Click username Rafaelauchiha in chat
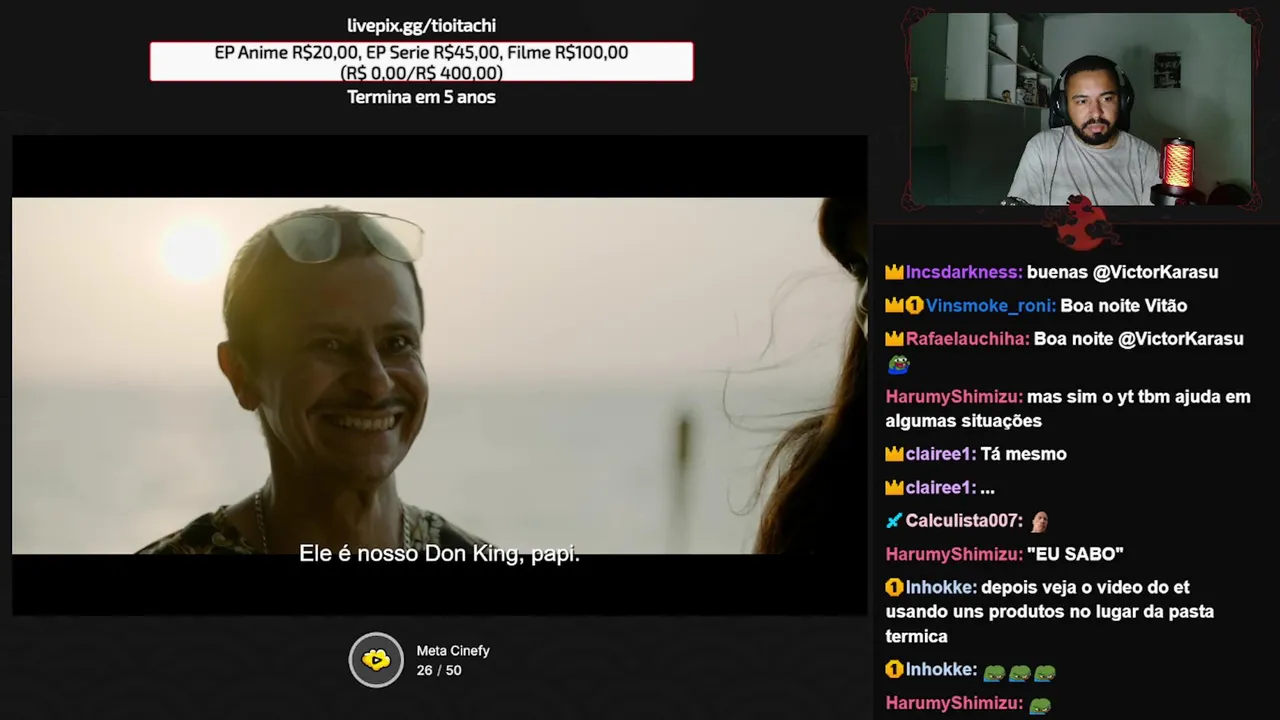Screen dimensions: 1280x720 967,339
